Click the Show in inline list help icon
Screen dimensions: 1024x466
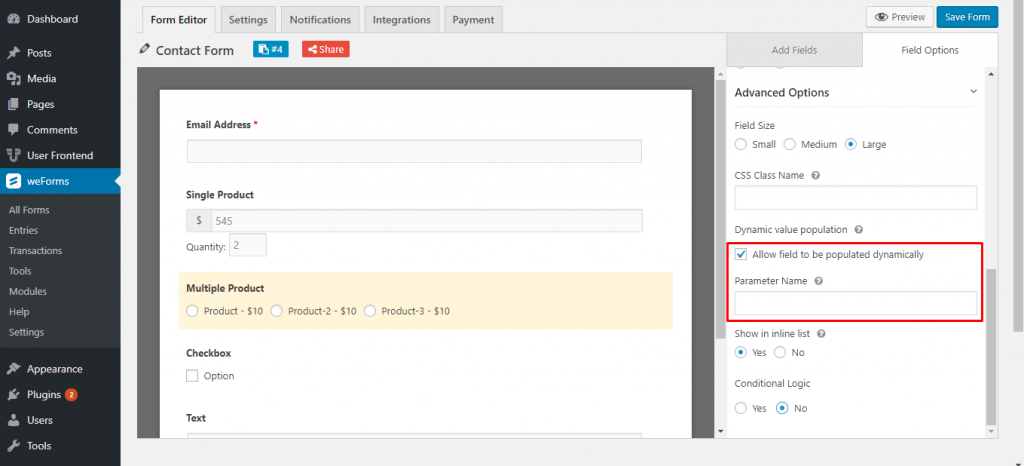click(822, 334)
